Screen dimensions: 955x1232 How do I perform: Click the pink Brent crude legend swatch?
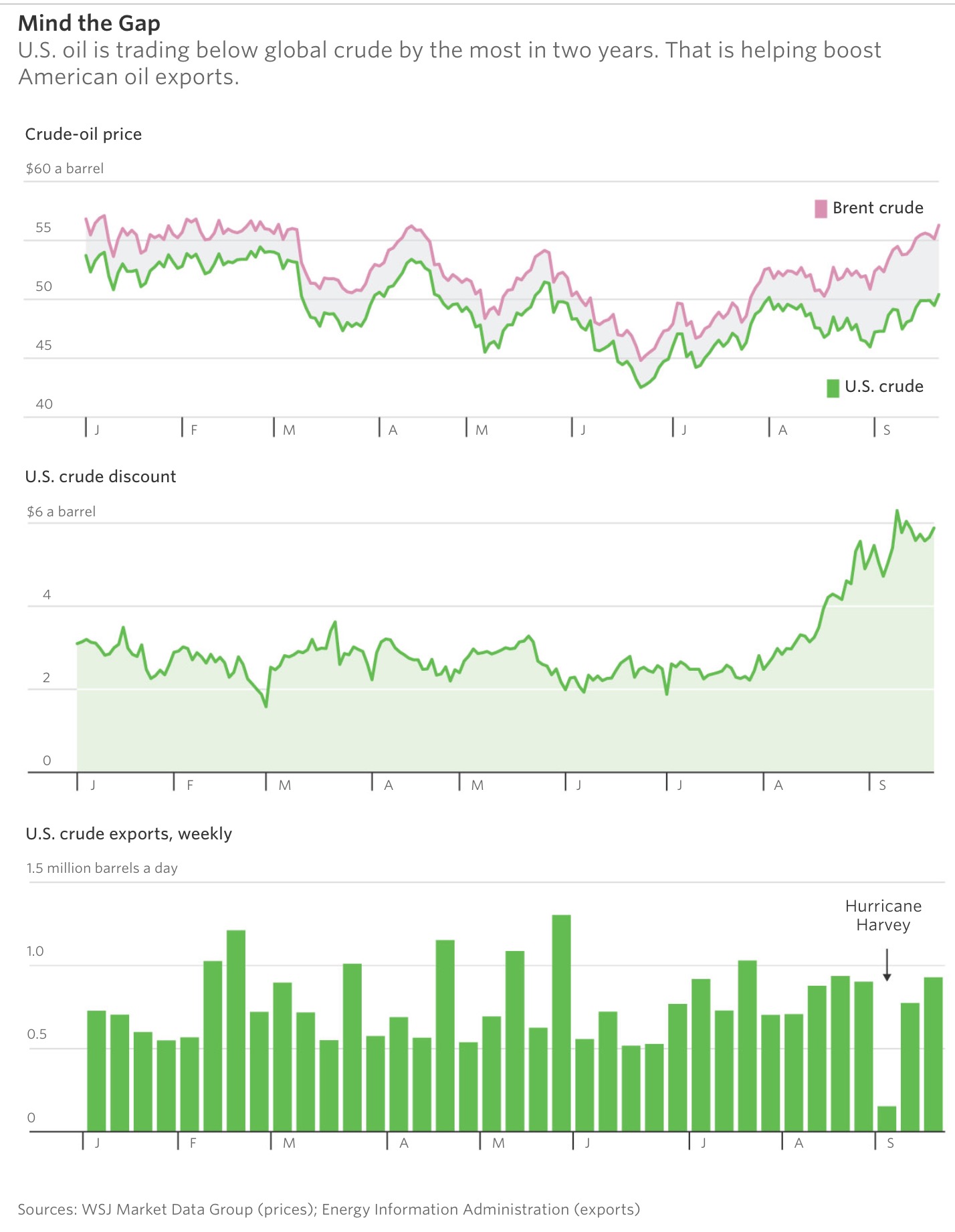point(821,209)
